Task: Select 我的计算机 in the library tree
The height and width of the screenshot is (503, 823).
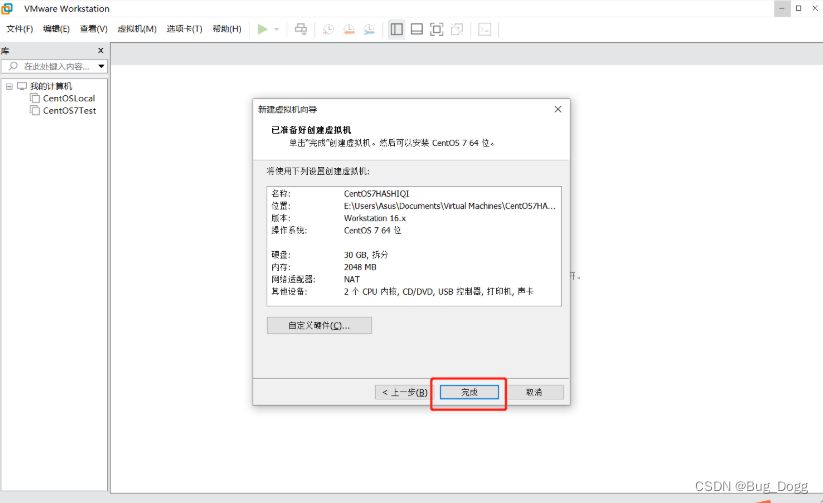Action: tap(51, 86)
